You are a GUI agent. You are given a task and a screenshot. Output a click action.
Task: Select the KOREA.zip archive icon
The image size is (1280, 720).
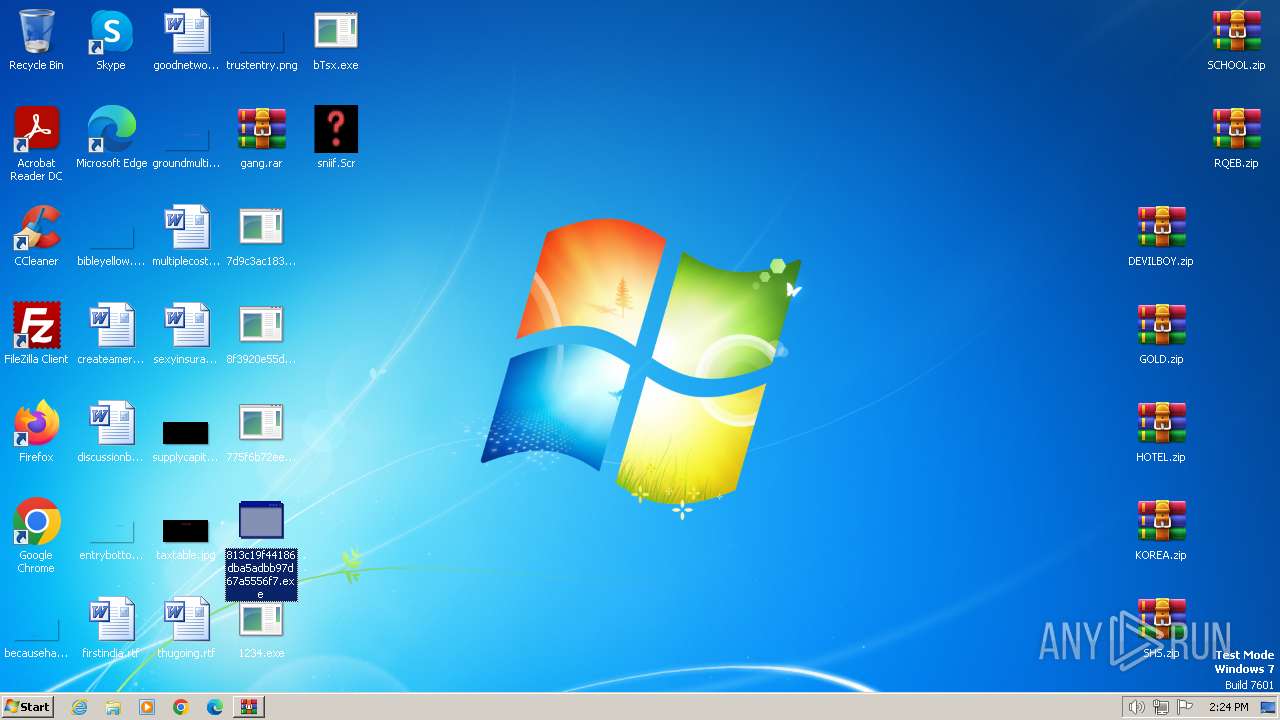1161,522
